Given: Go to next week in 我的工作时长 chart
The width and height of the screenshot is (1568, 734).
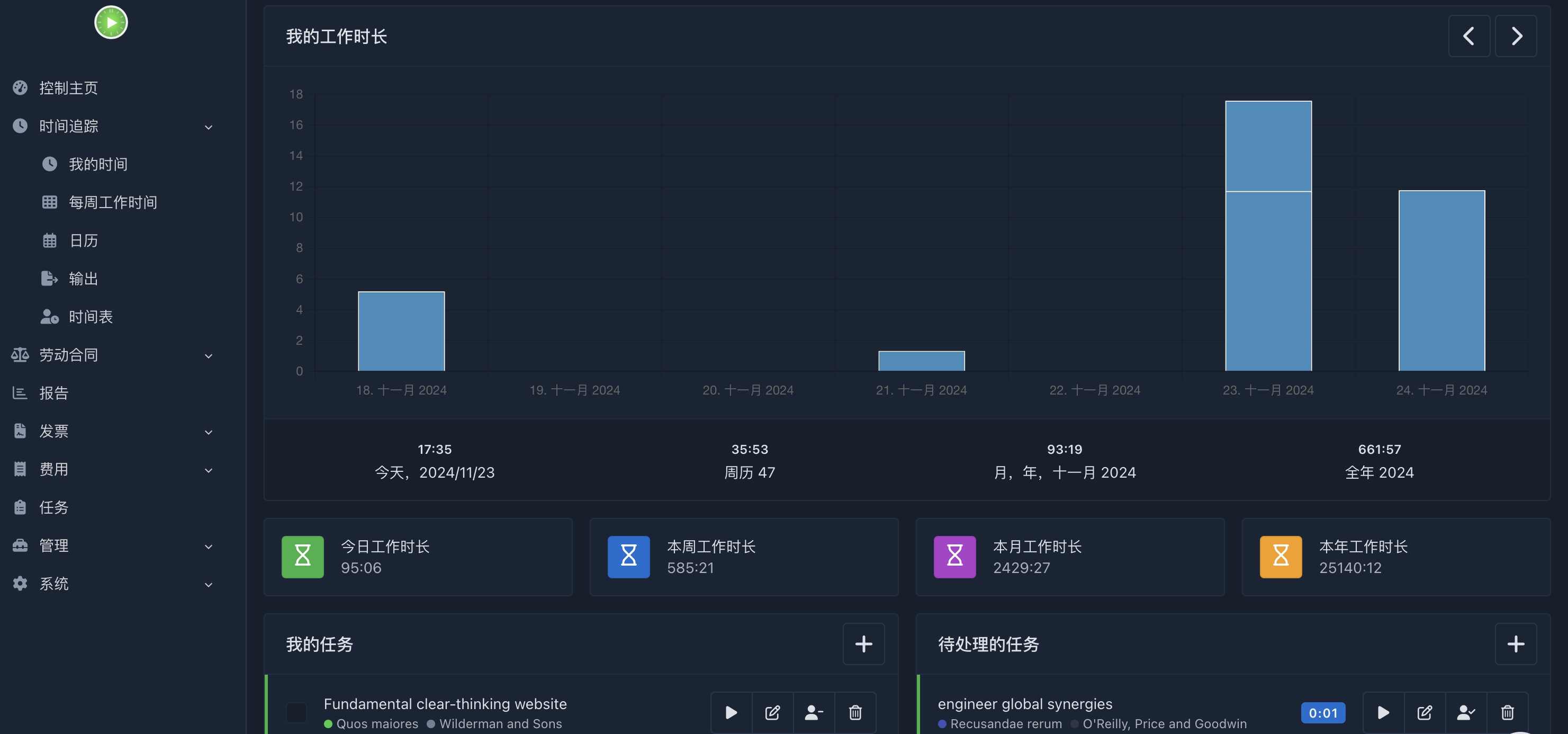Looking at the screenshot, I should pyautogui.click(x=1516, y=36).
